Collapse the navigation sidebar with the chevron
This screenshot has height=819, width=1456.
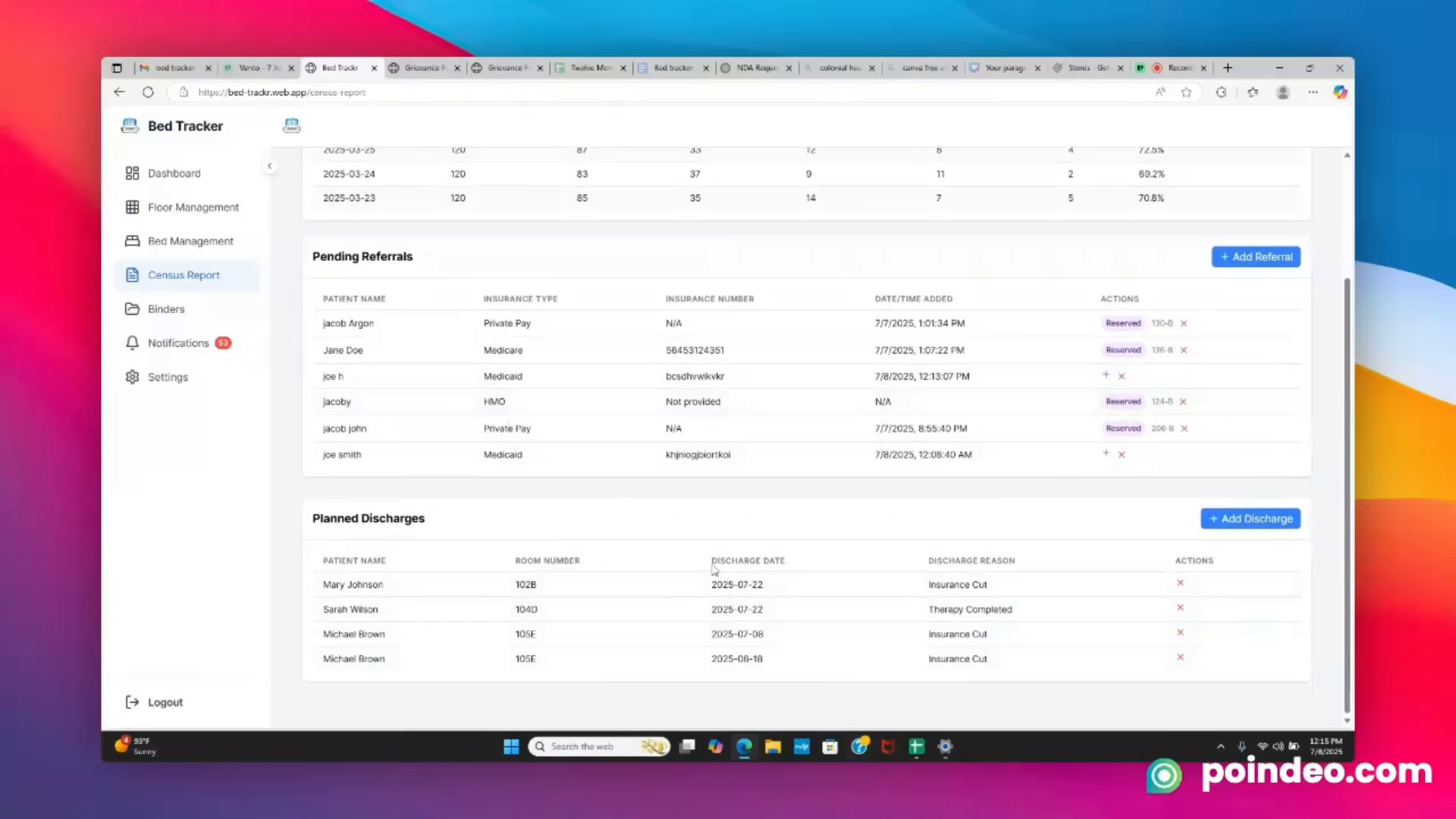(x=270, y=165)
